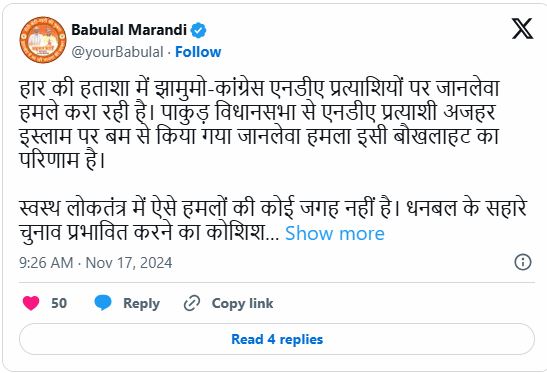
Task: Click the reply speech bubble icon
Action: click(x=103, y=303)
